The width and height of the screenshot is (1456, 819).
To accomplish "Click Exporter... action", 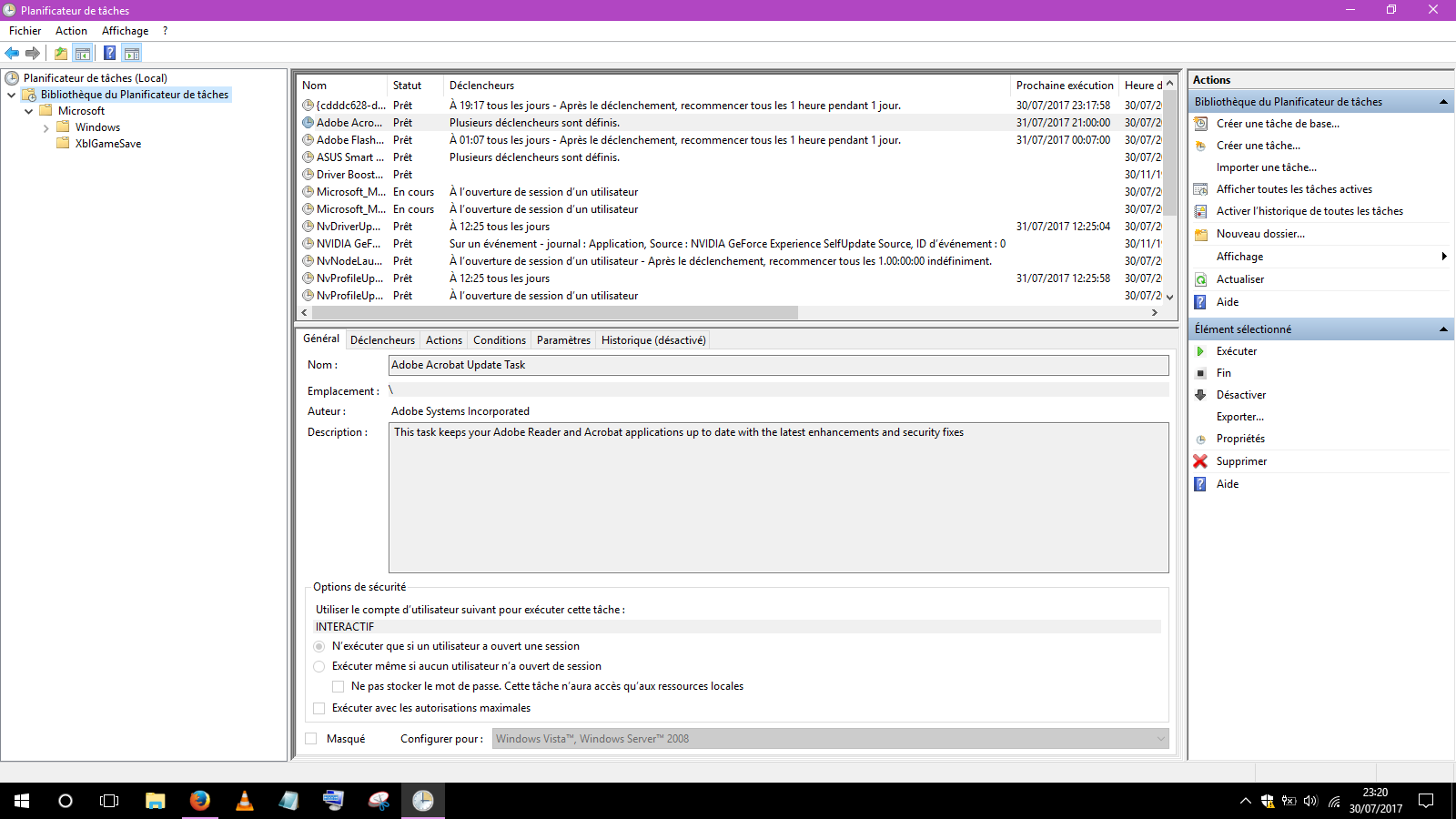I will point(1240,417).
